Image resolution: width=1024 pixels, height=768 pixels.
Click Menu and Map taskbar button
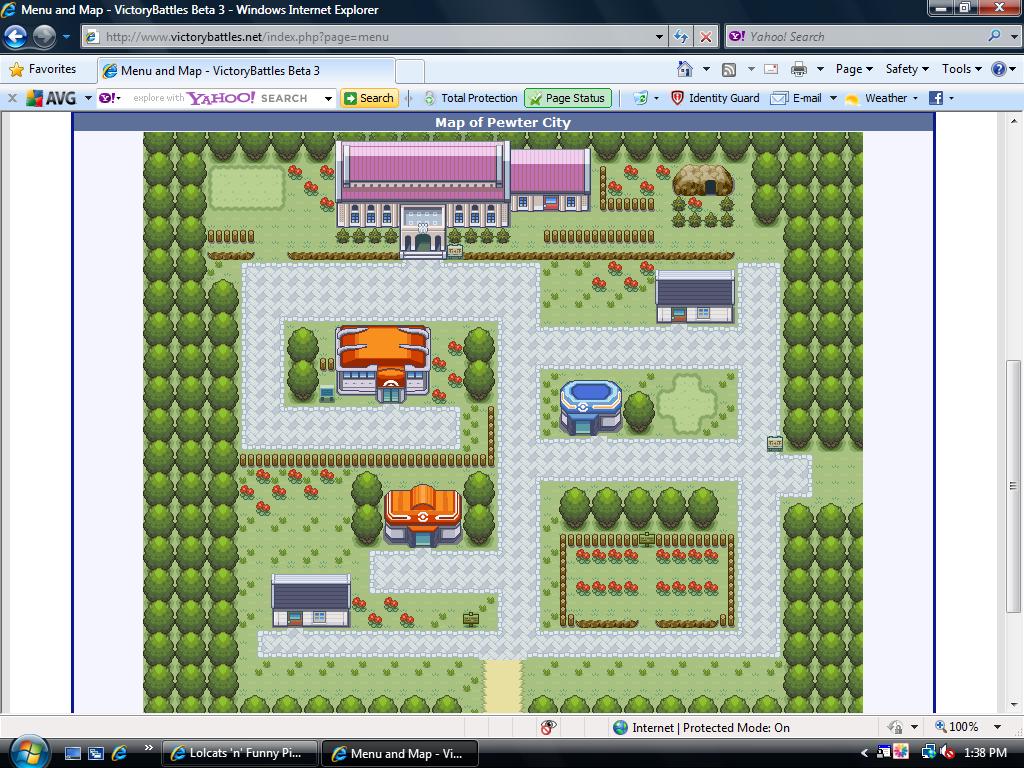400,753
